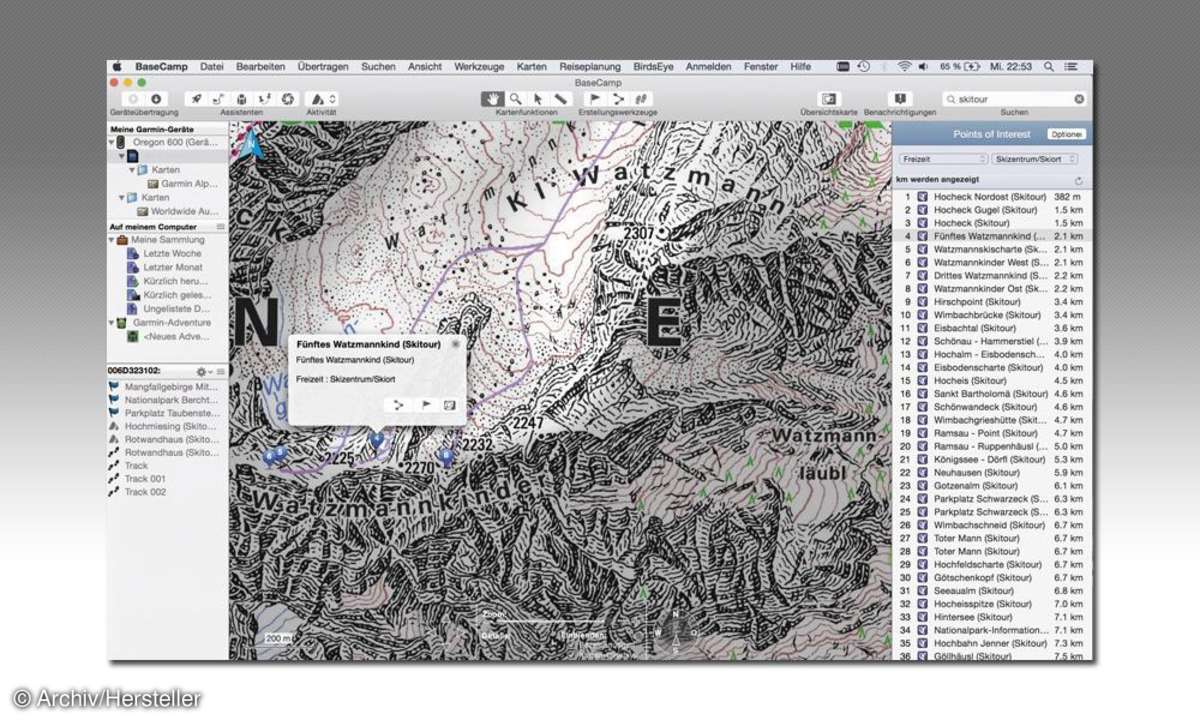
Task: Clear the skitour search field
Action: point(1079,99)
